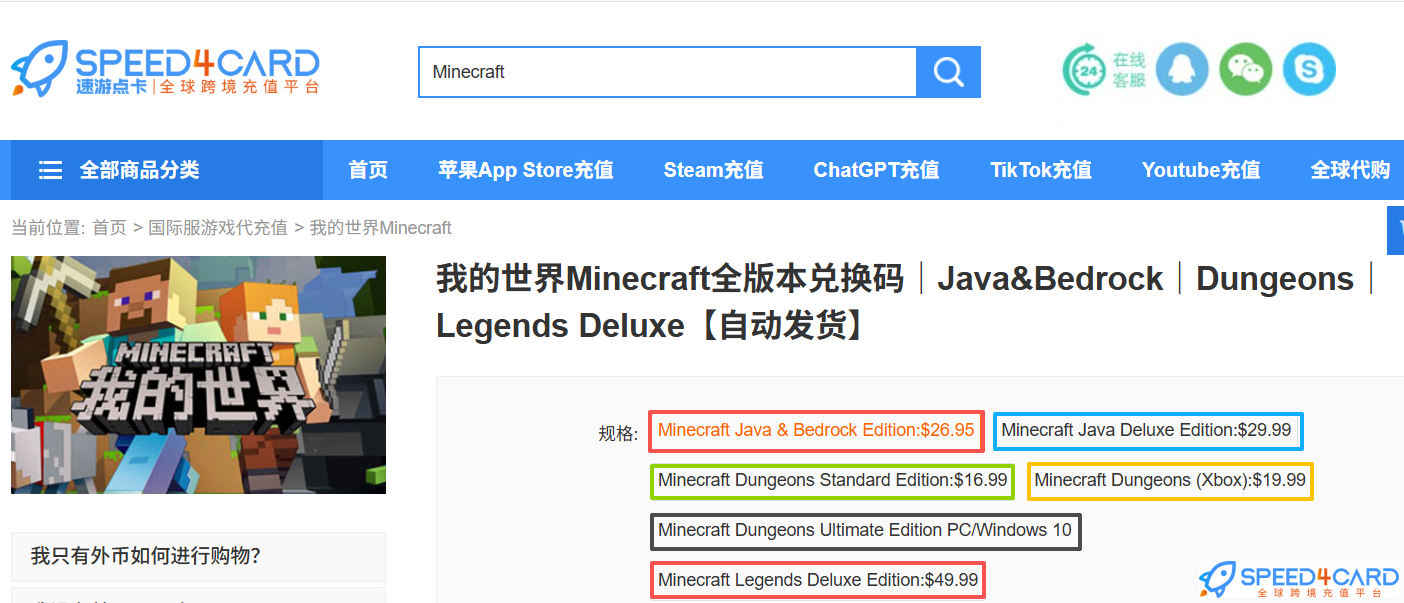Click the magnifier search button
The image size is (1404, 603).
(x=948, y=72)
